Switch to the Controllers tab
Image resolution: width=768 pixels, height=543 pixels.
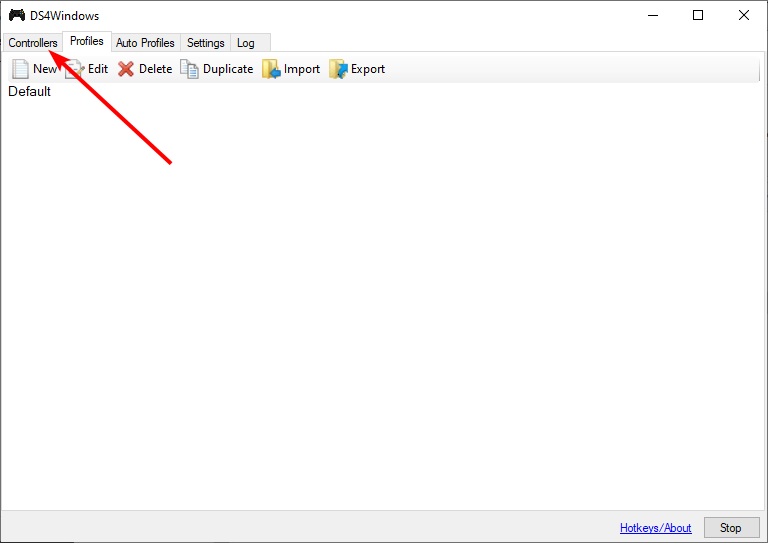(x=32, y=43)
